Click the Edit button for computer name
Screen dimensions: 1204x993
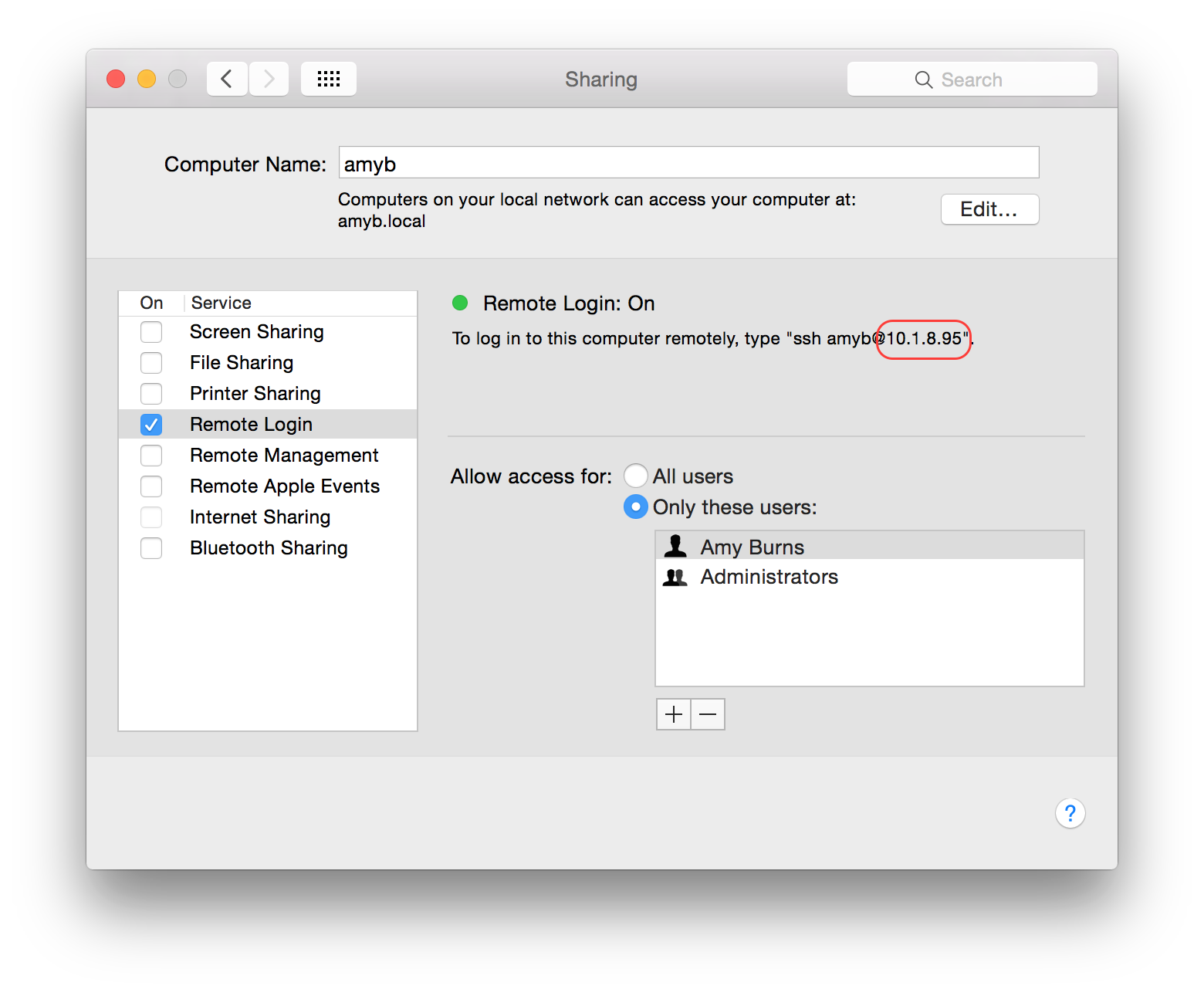(x=989, y=209)
